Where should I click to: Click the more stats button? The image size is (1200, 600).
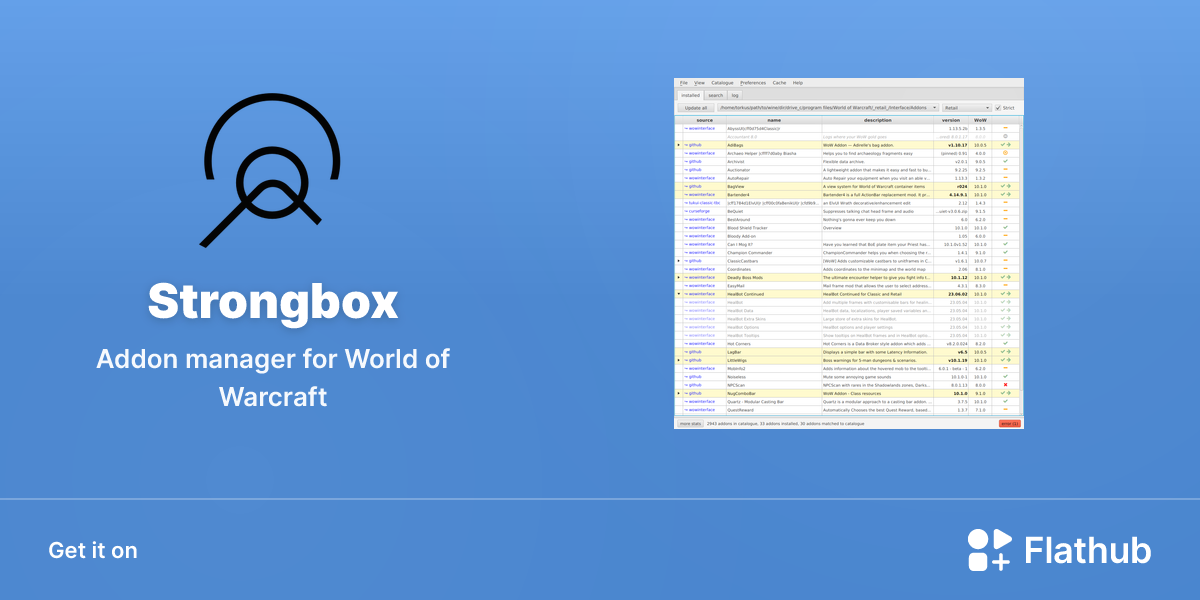tap(690, 424)
